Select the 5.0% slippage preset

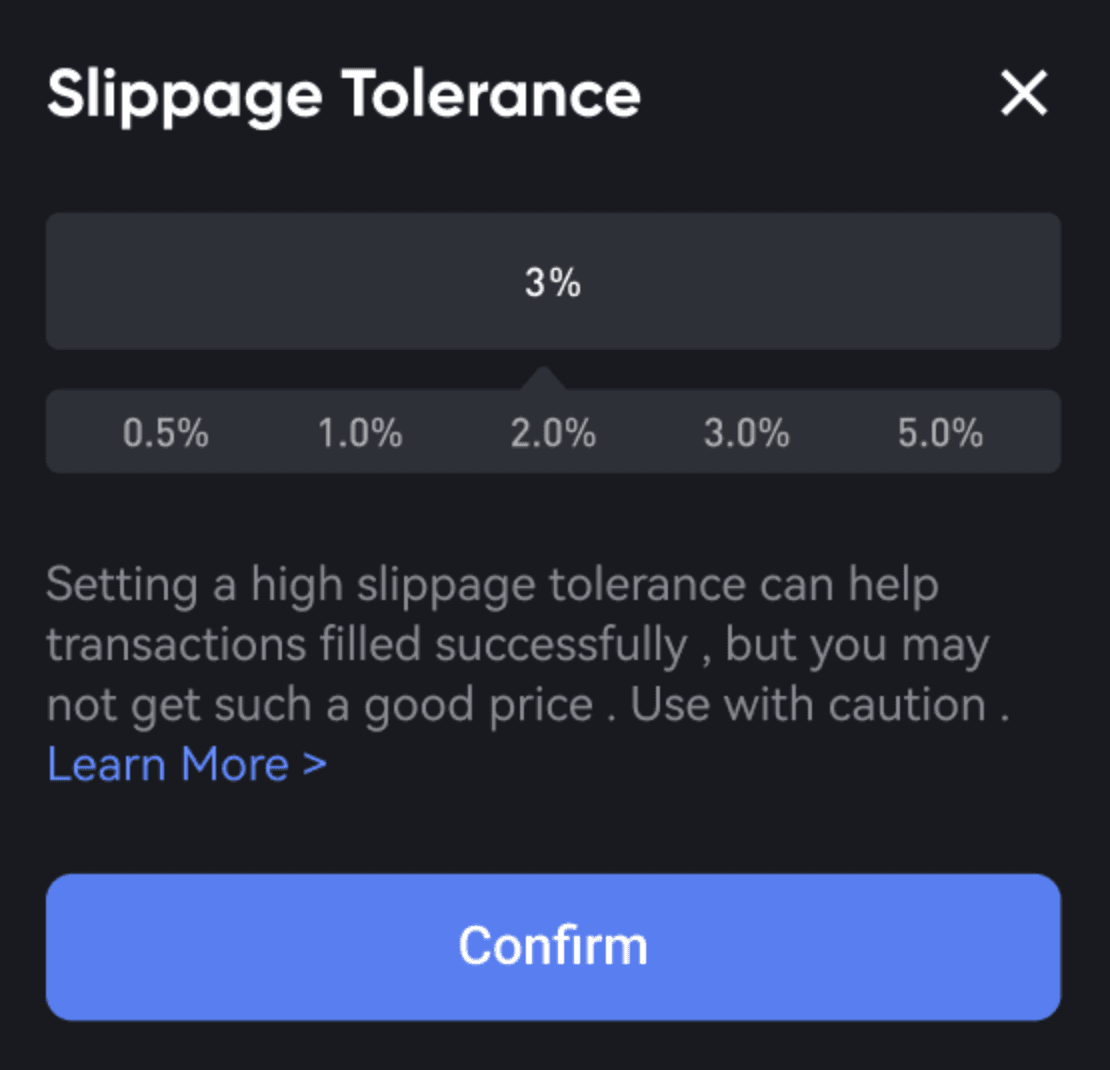pos(940,434)
